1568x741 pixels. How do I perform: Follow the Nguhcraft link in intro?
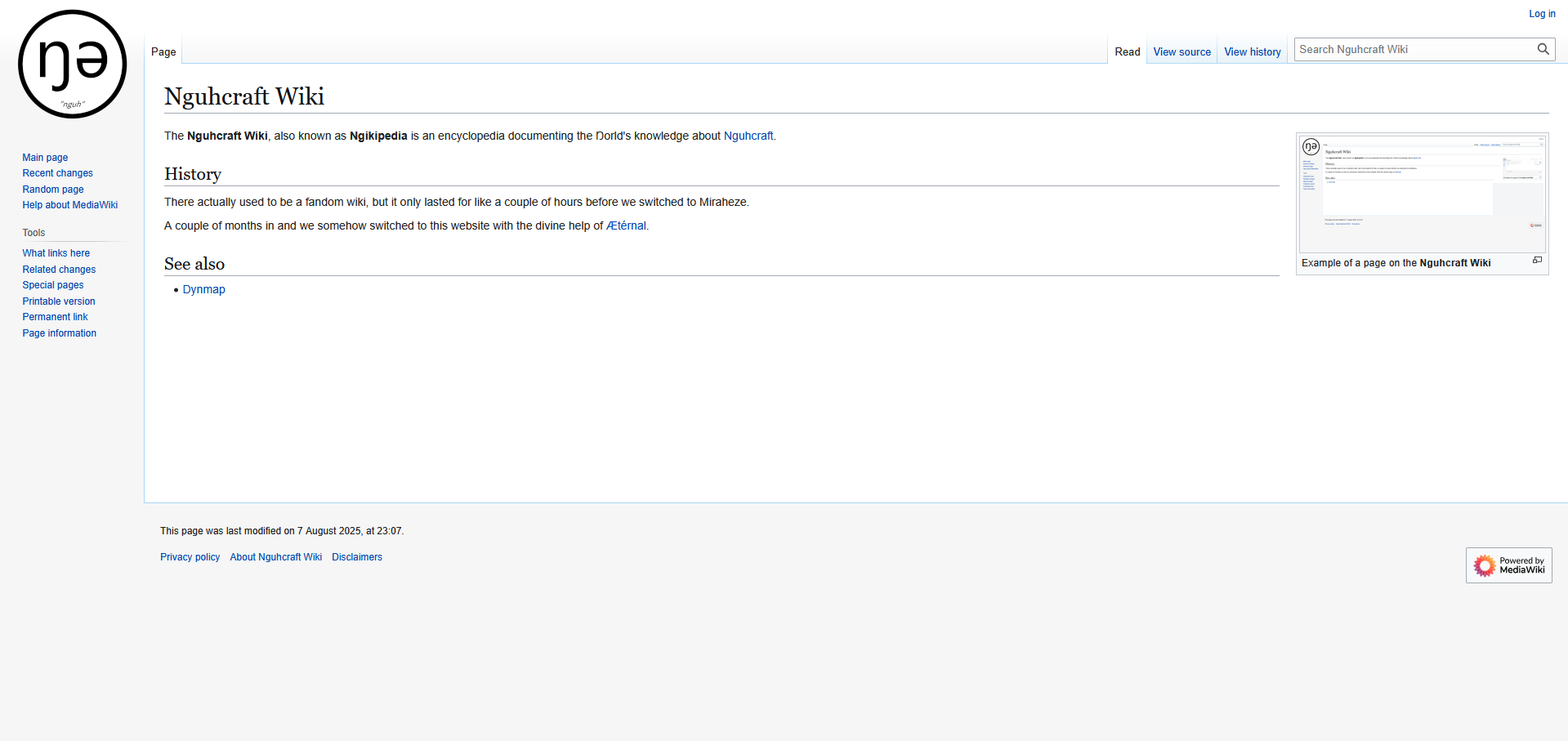748,136
